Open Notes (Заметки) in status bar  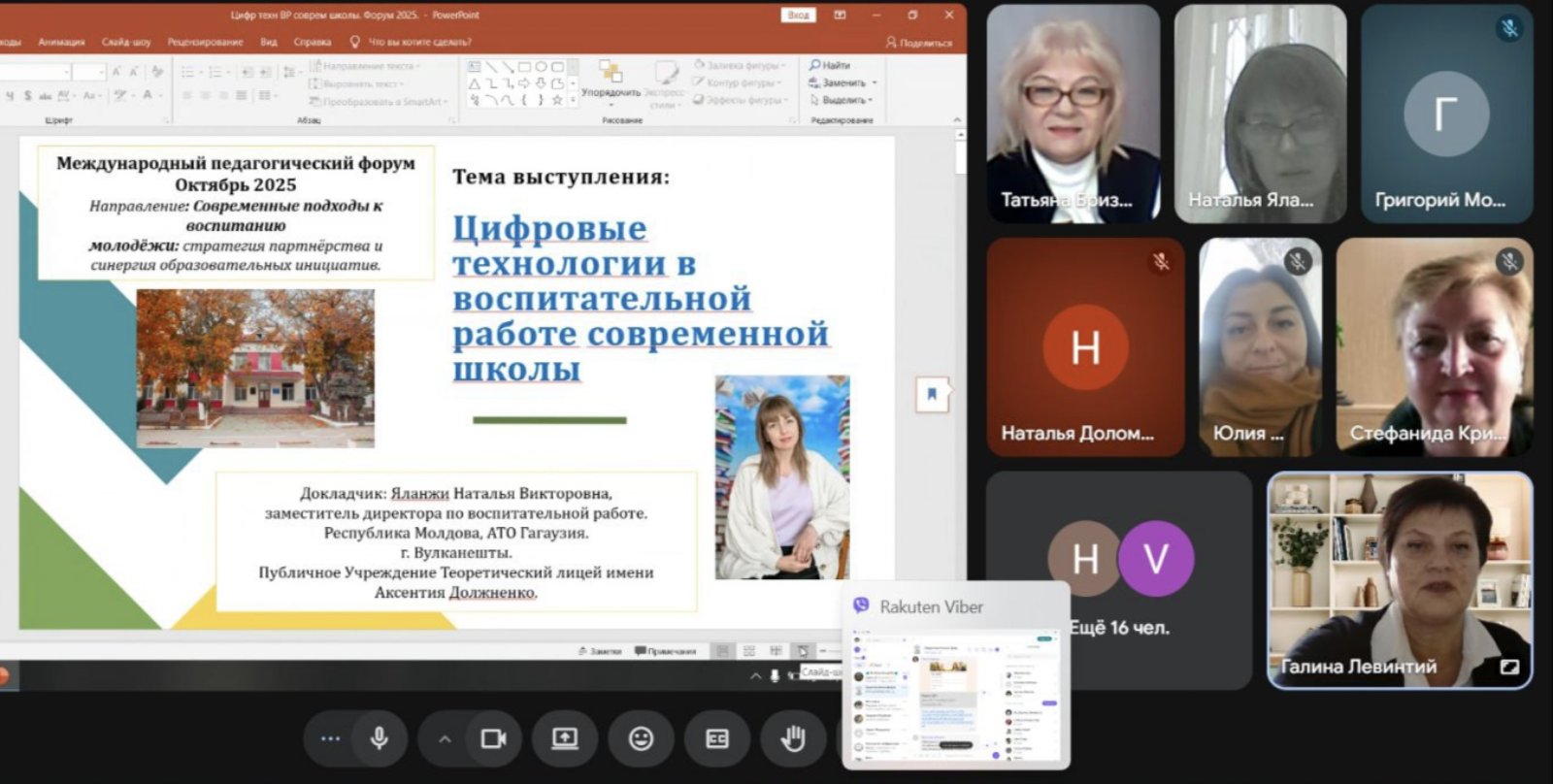click(600, 651)
